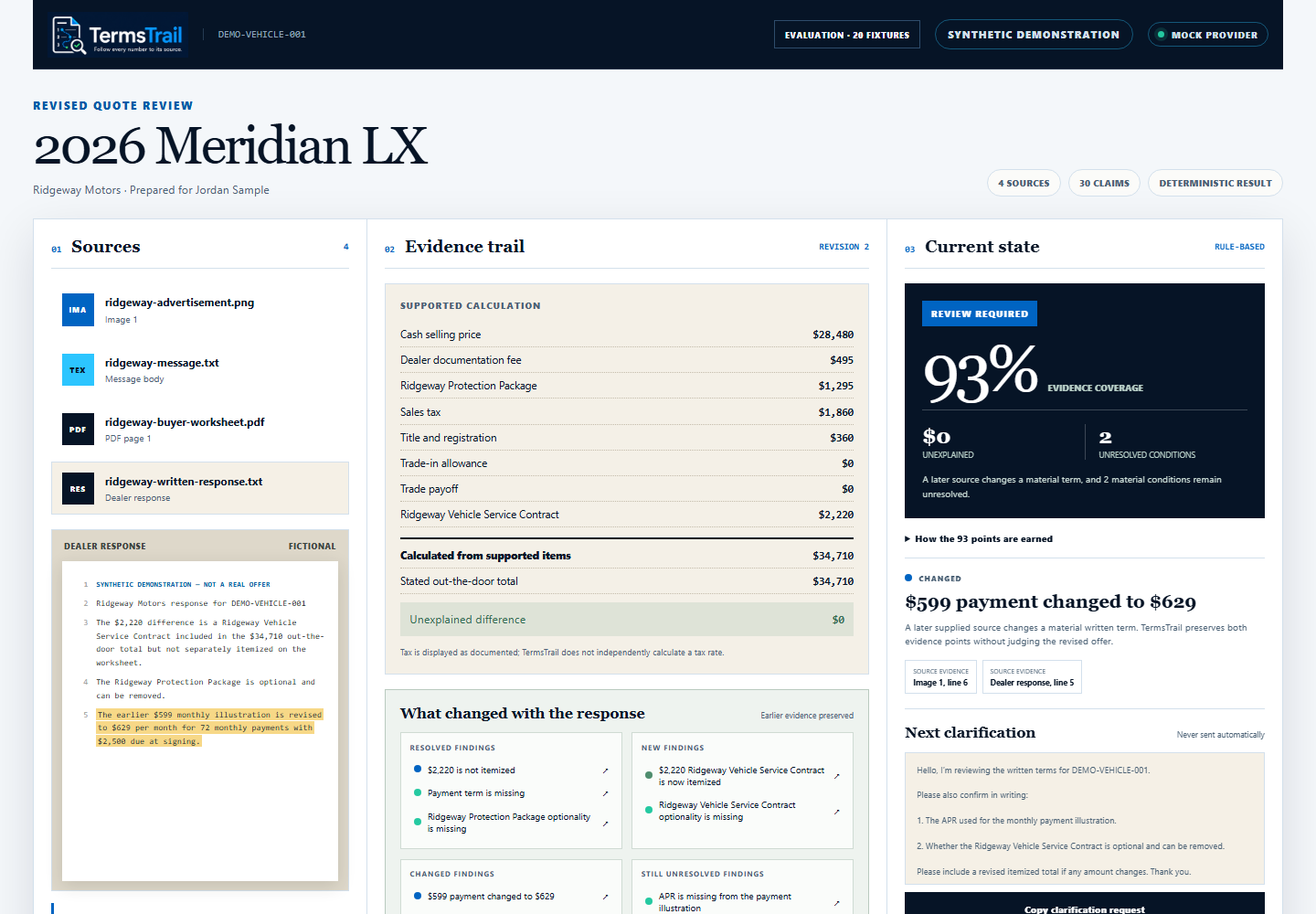Viewport: 1316px width, 914px height.
Task: Click the 'Sales tax' row
Action: tap(627, 412)
